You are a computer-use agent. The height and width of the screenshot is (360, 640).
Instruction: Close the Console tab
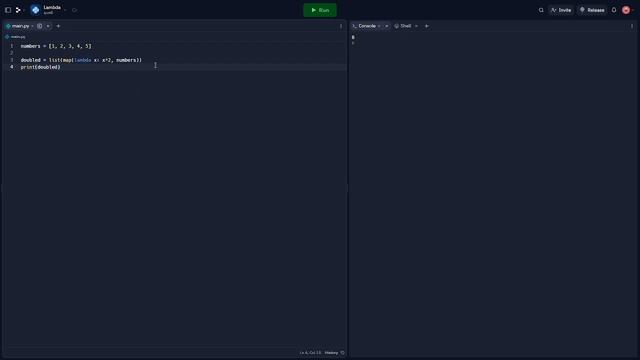tap(387, 26)
